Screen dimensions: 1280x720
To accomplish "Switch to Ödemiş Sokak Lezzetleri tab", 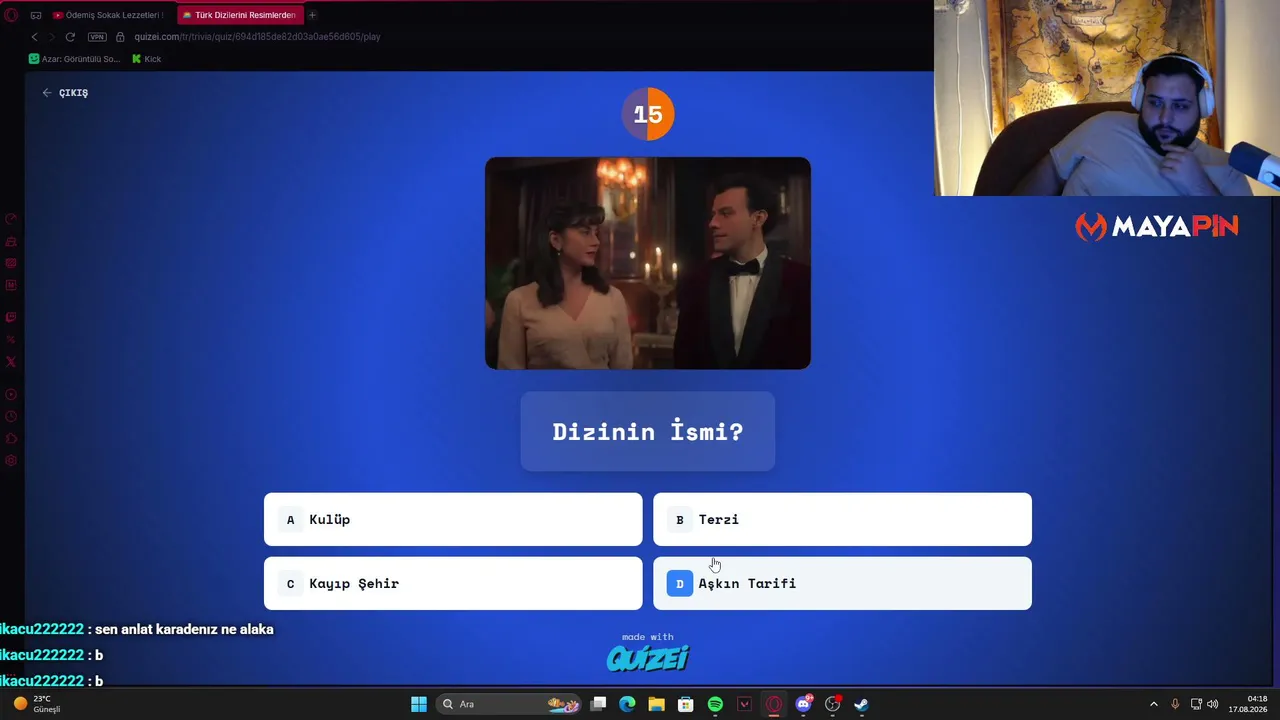I will pos(107,15).
